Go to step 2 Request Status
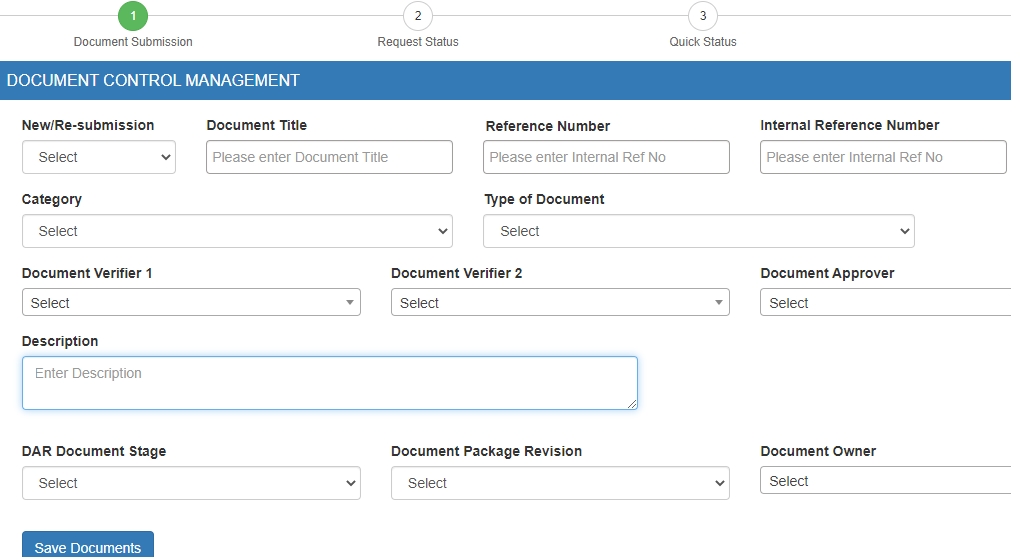Viewport: 1011px width, 557px height. click(418, 16)
